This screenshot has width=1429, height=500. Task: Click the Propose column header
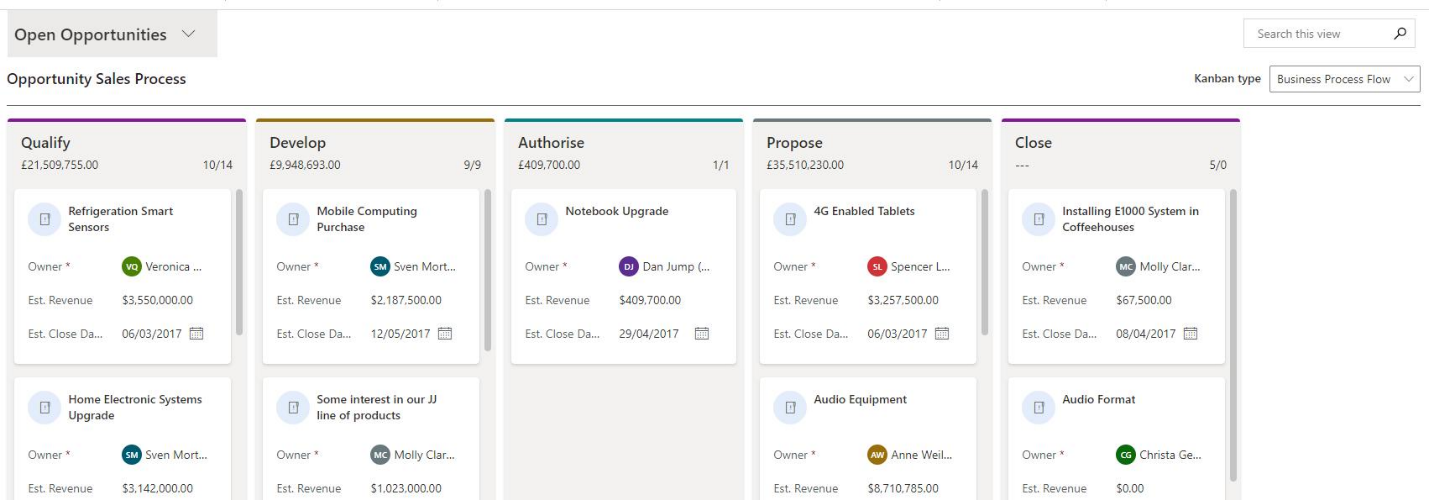795,143
